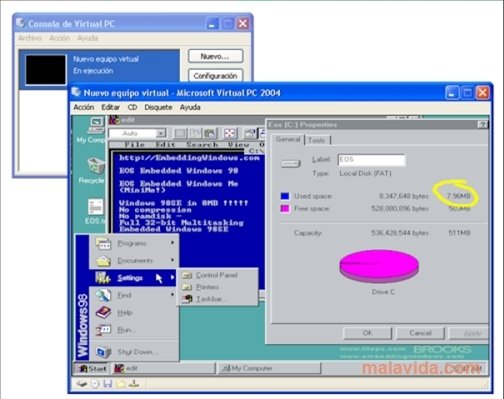Click OK in the Properties dialog

click(367, 333)
